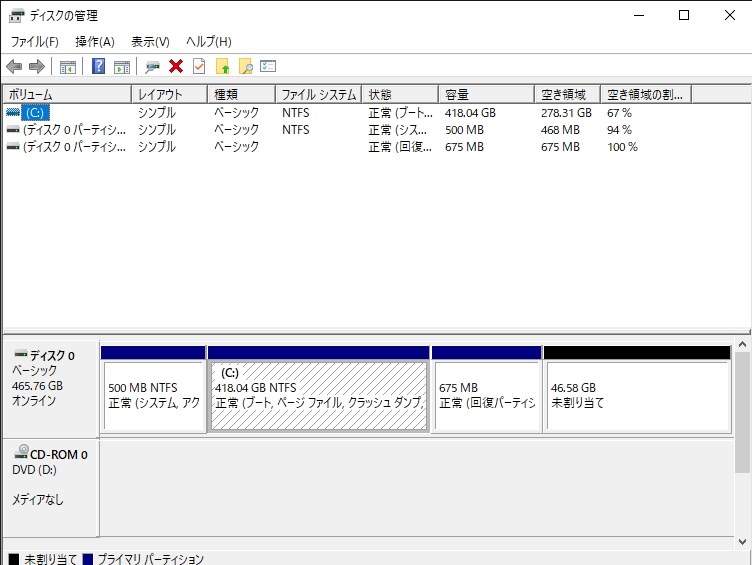
Task: Sort by ボリューム column header
Action: [x=67, y=94]
